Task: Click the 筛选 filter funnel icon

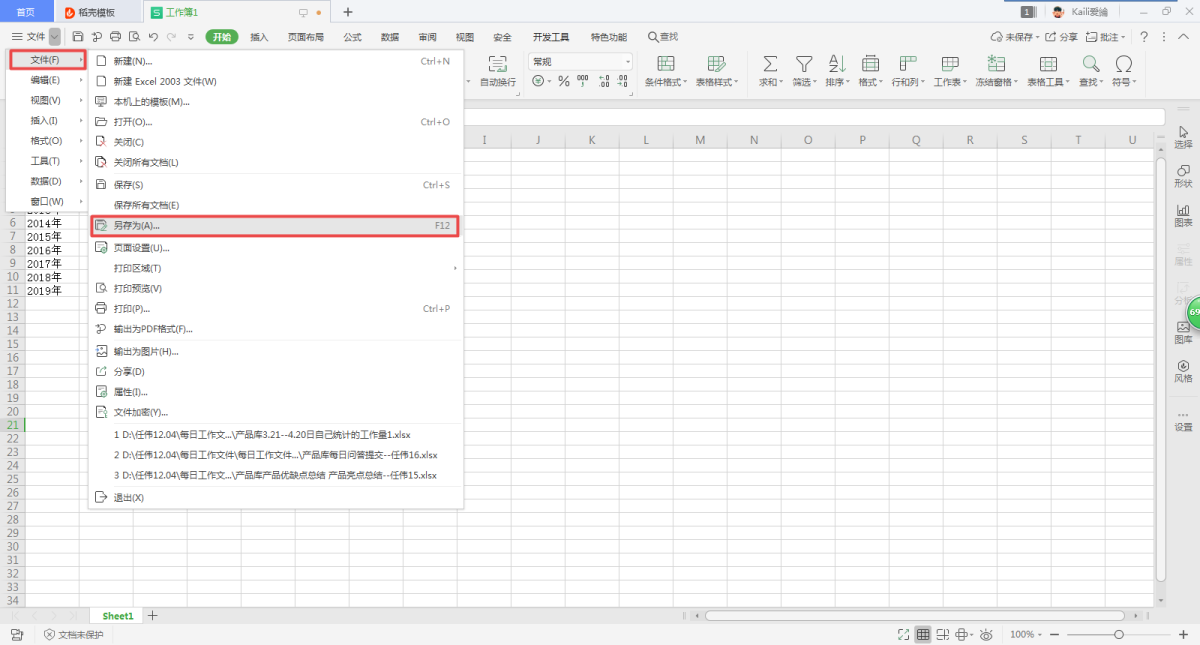Action: tap(803, 64)
